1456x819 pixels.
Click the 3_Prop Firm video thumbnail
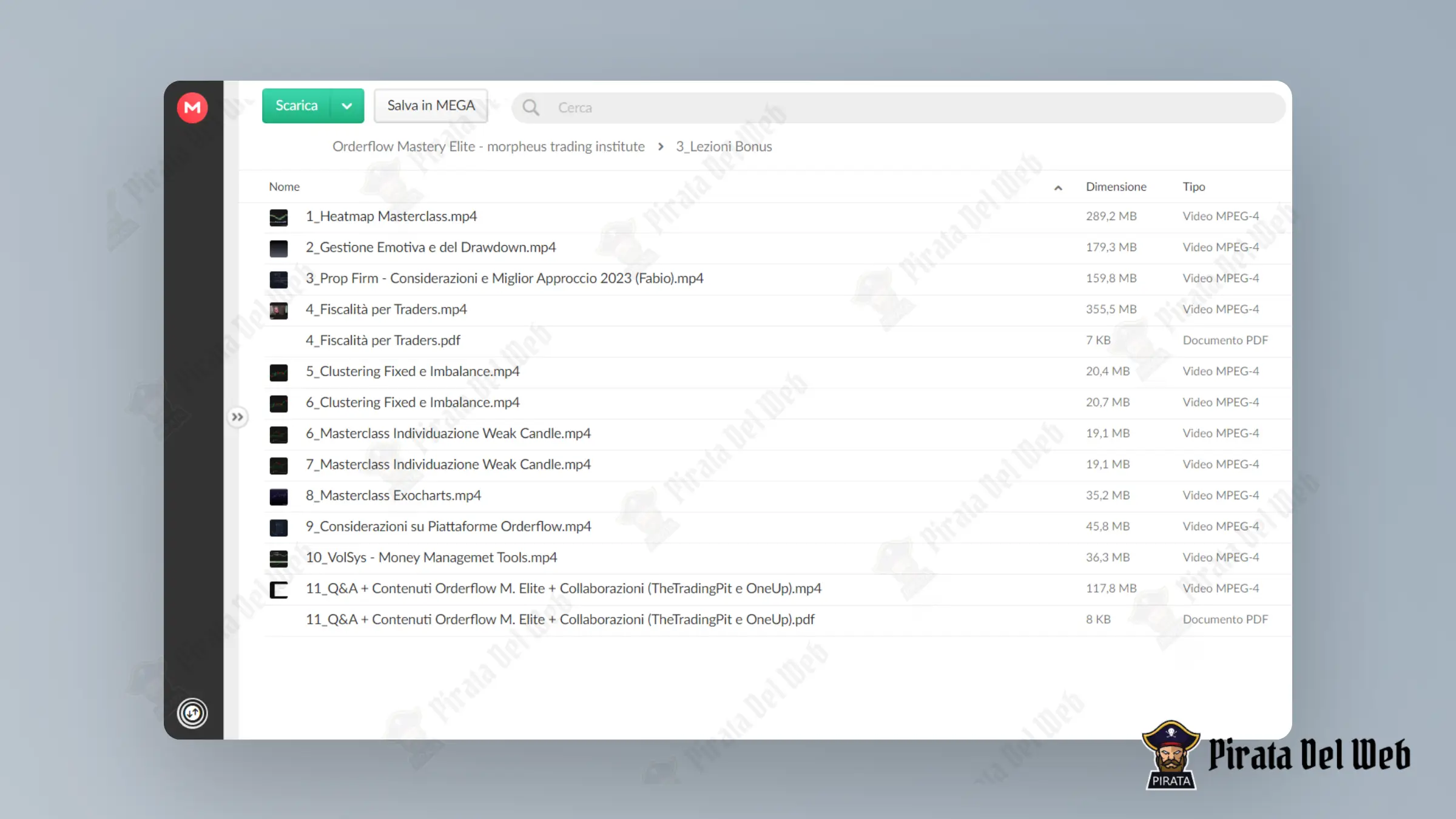[x=278, y=279]
